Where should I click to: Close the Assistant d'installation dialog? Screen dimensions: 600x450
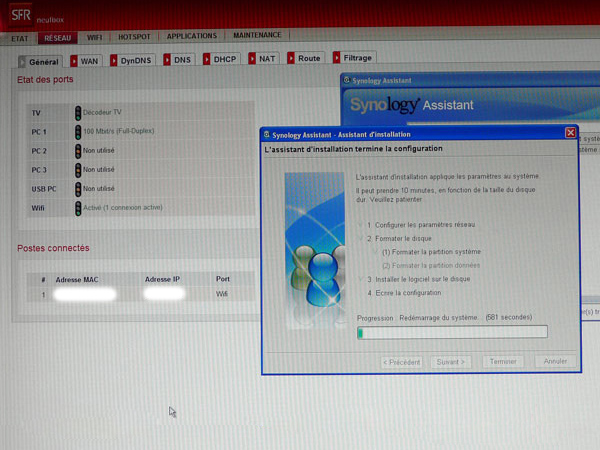(570, 132)
